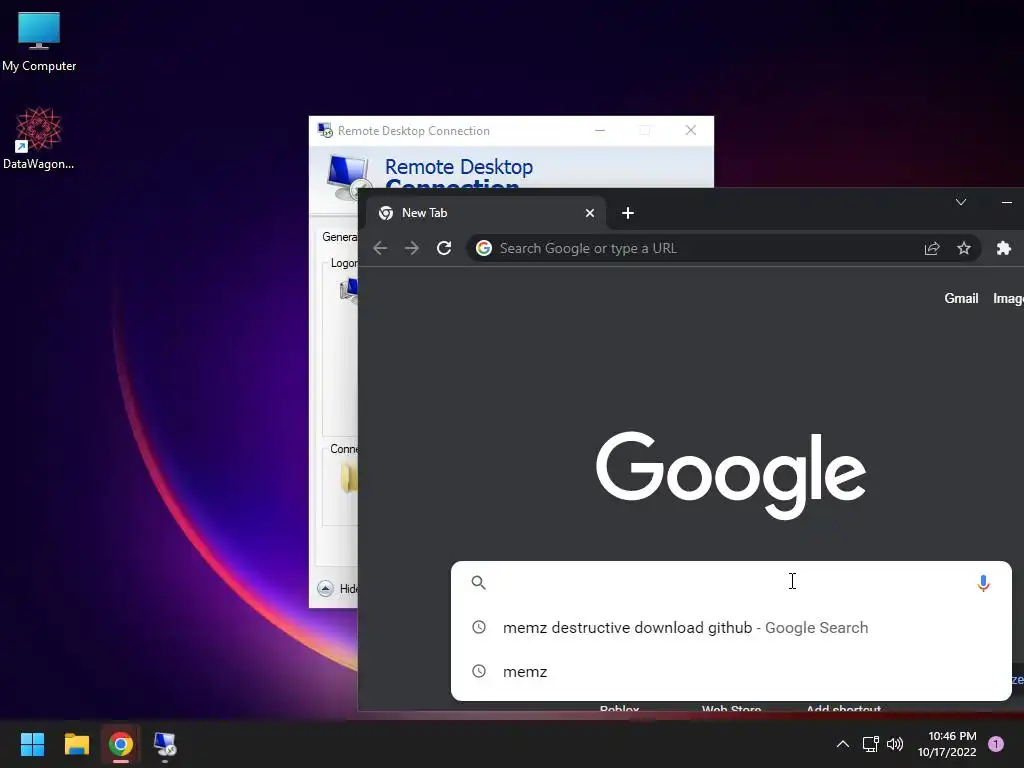Select the New Tab tab
1024x768 pixels.
click(x=486, y=213)
